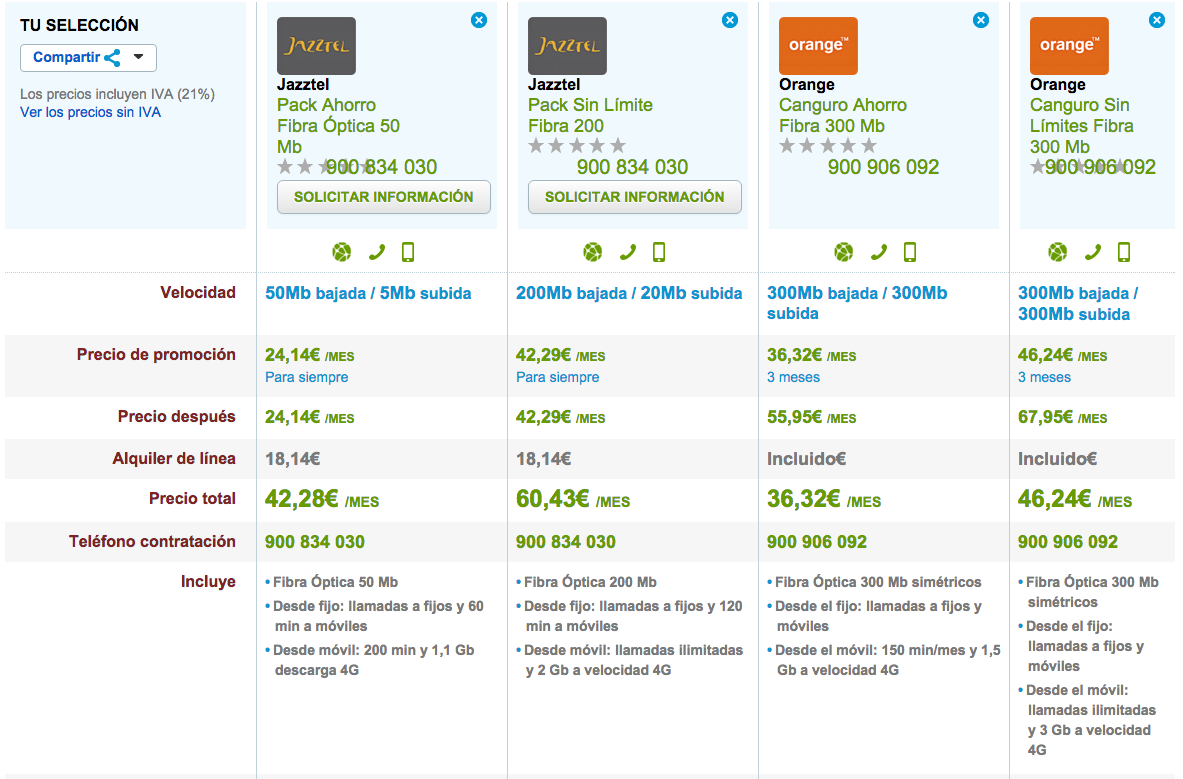
Task: Remove Jazztel Pack Sin Límite Fibra 200 column
Action: coord(730,20)
